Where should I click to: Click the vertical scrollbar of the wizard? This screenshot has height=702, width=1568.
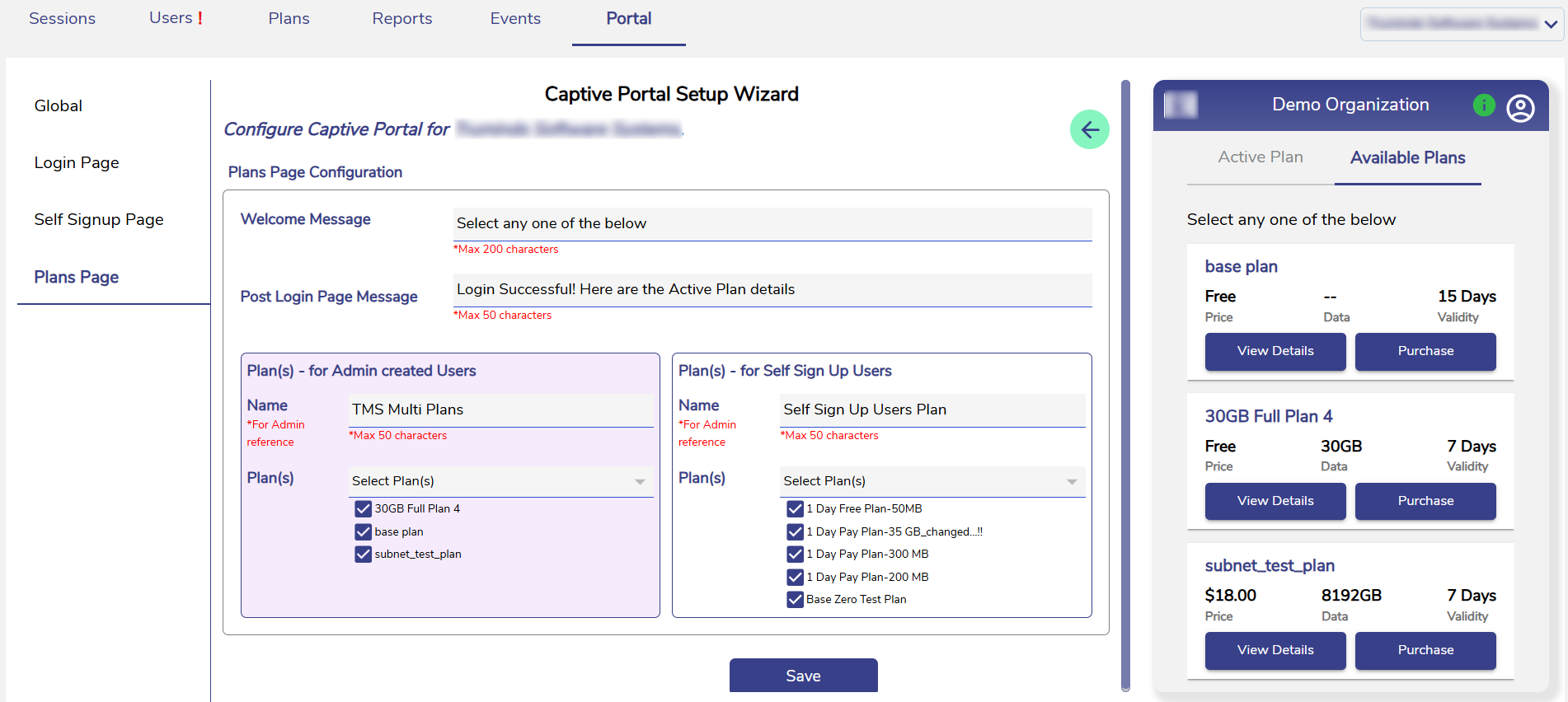pyautogui.click(x=1125, y=386)
